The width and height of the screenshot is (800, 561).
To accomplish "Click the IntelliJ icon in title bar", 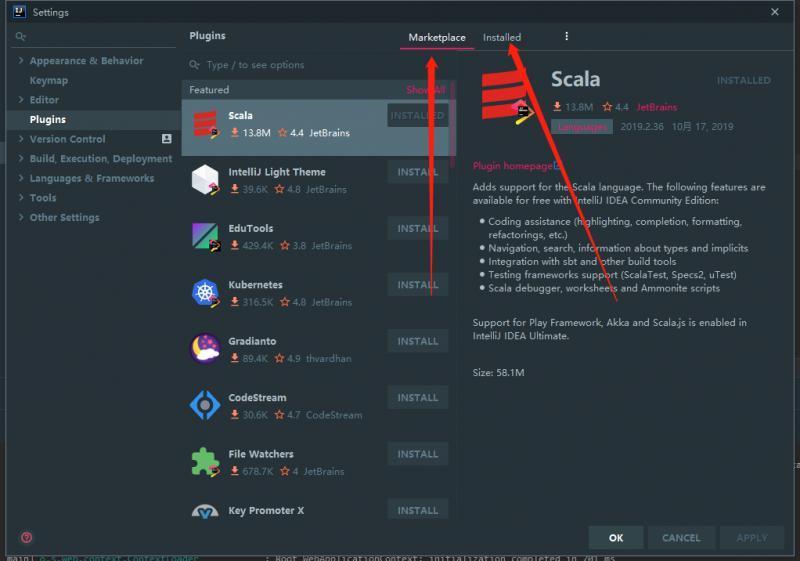I will (x=19, y=12).
